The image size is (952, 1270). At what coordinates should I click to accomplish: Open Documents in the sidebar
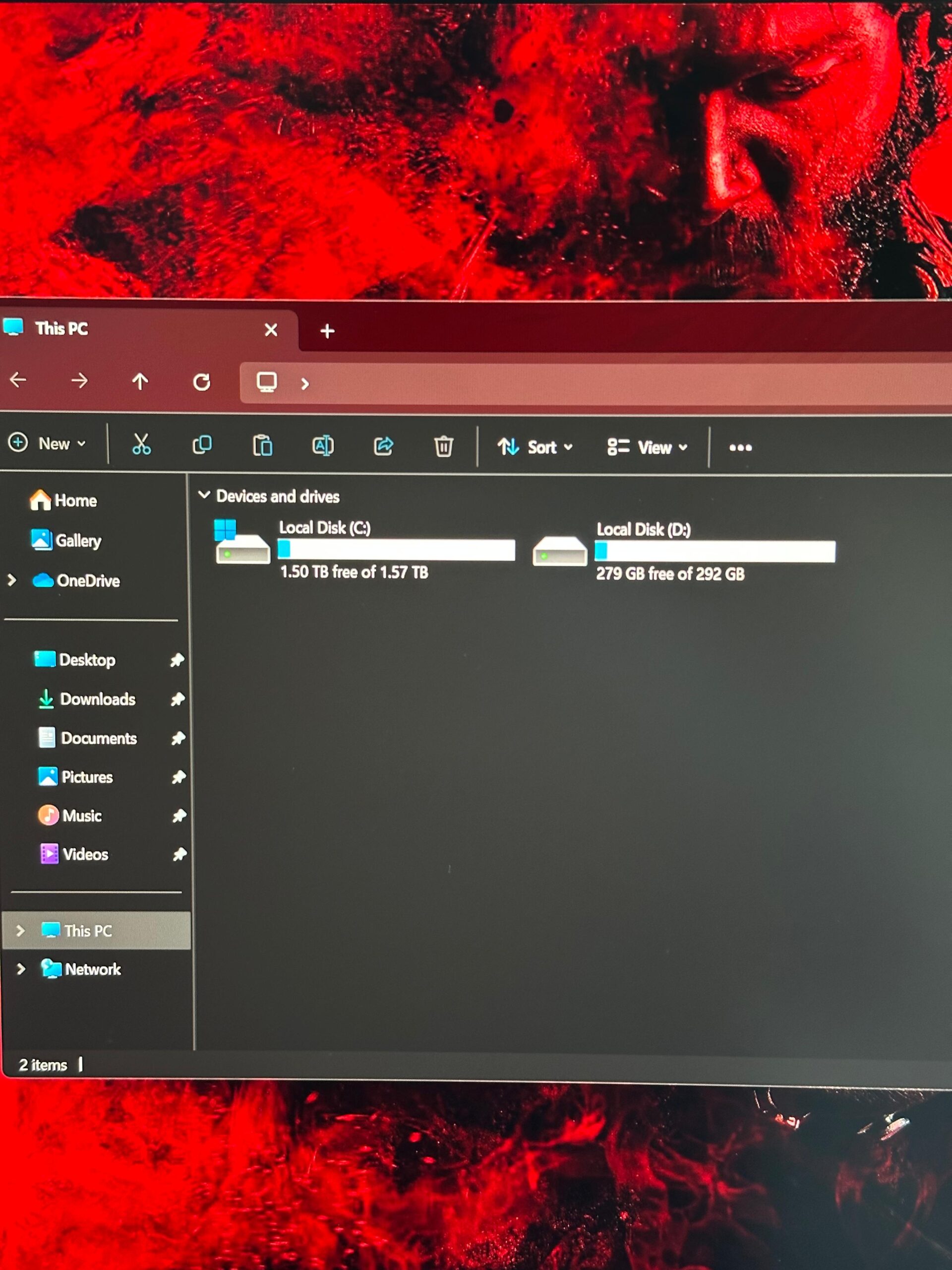pos(87,738)
